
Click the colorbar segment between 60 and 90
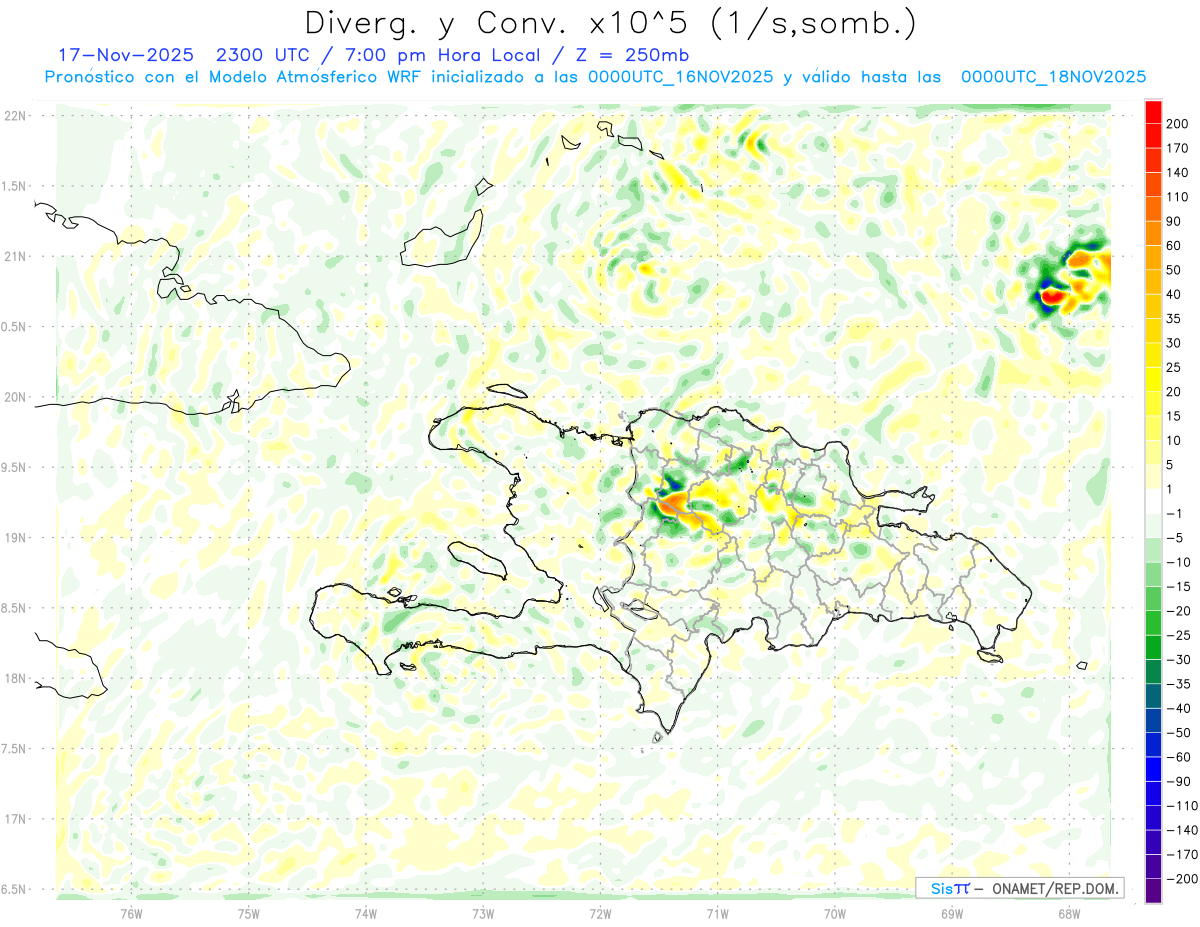[x=1153, y=233]
